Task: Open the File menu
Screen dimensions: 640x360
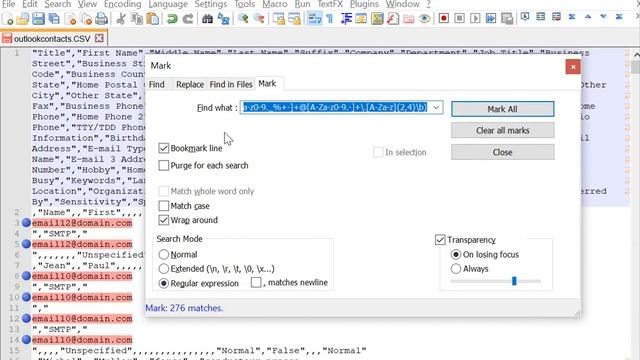Action: point(8,4)
